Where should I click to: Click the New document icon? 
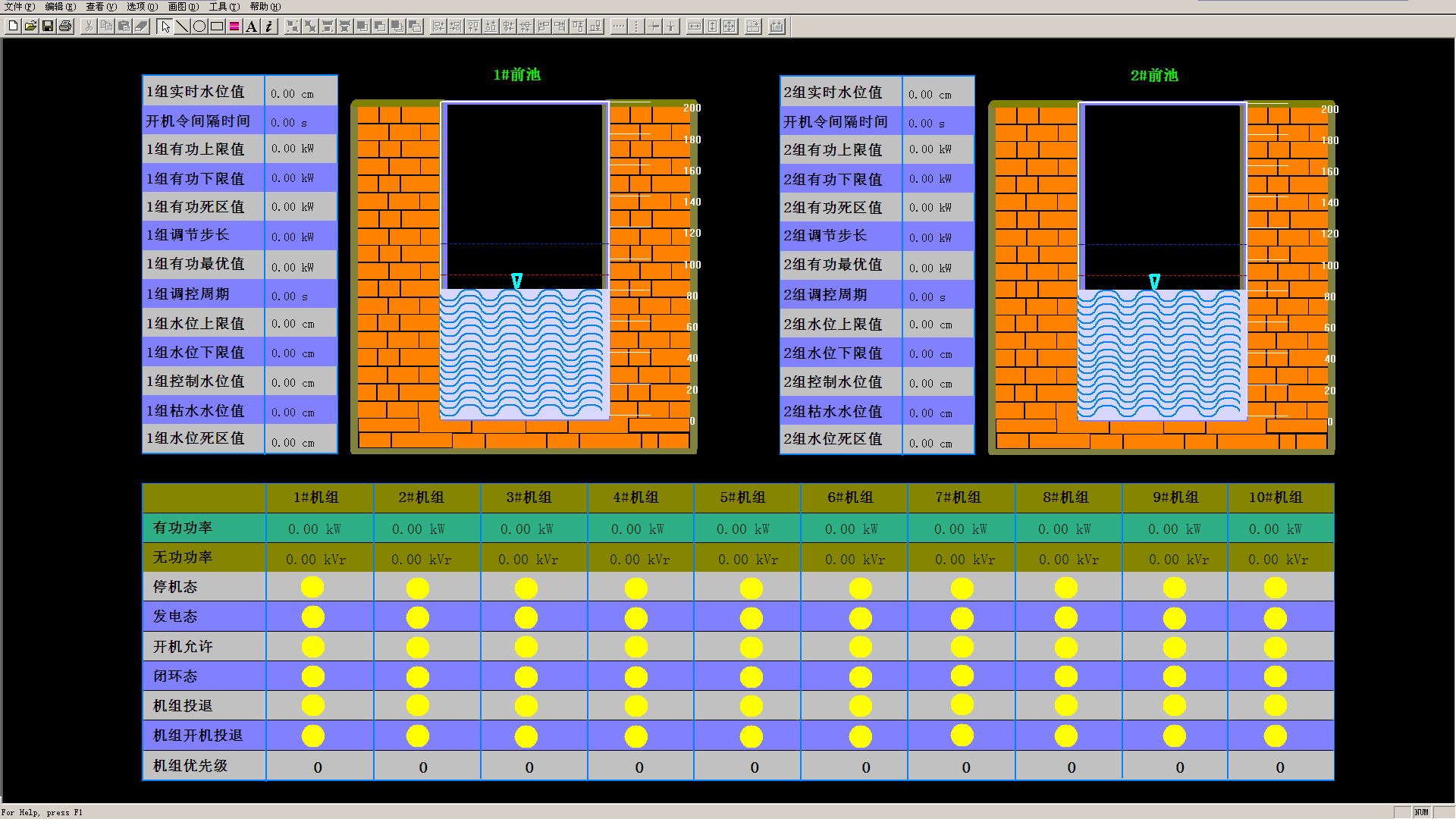pos(13,27)
